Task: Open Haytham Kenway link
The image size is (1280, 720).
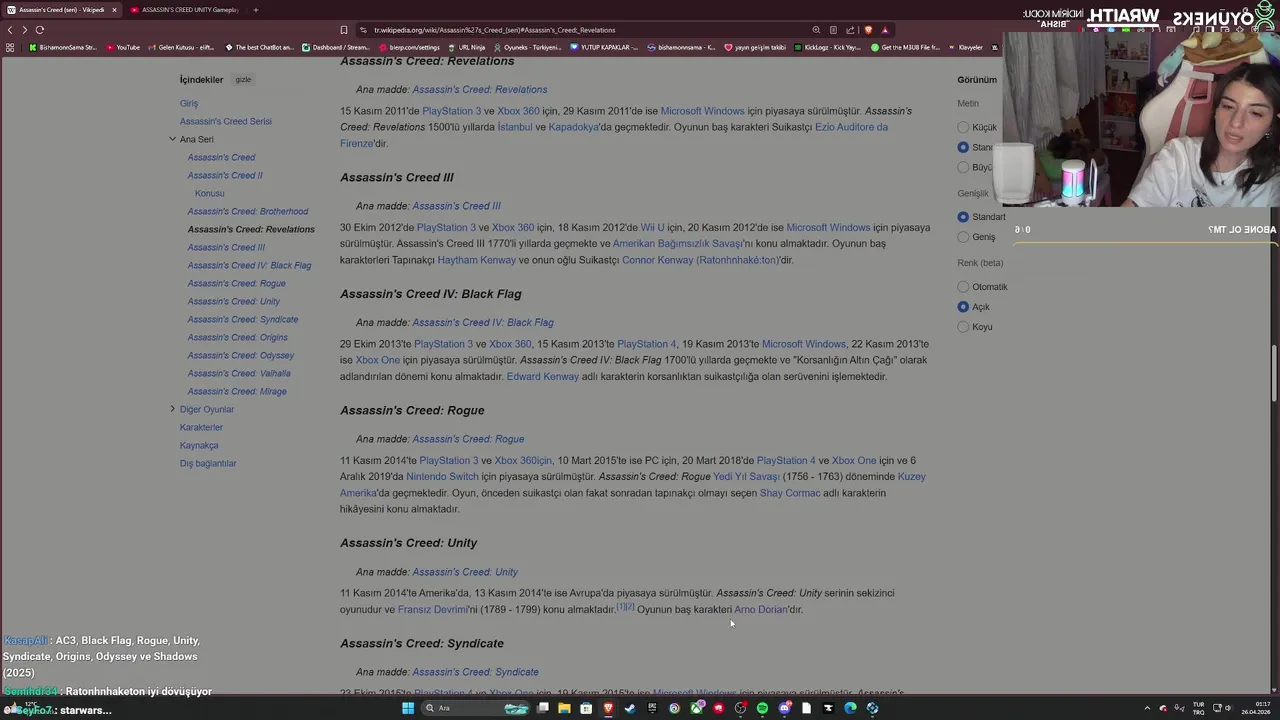Action: pyautogui.click(x=477, y=260)
